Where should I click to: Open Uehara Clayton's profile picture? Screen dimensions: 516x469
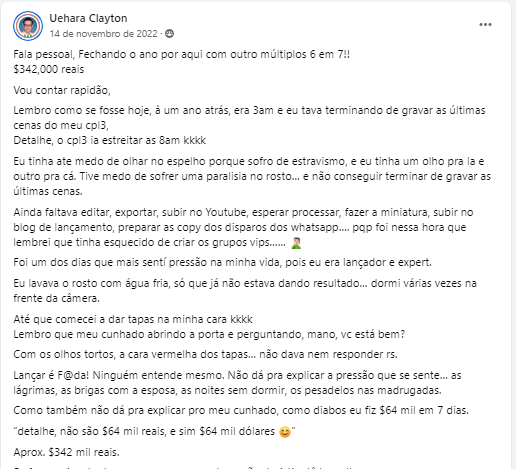28,26
